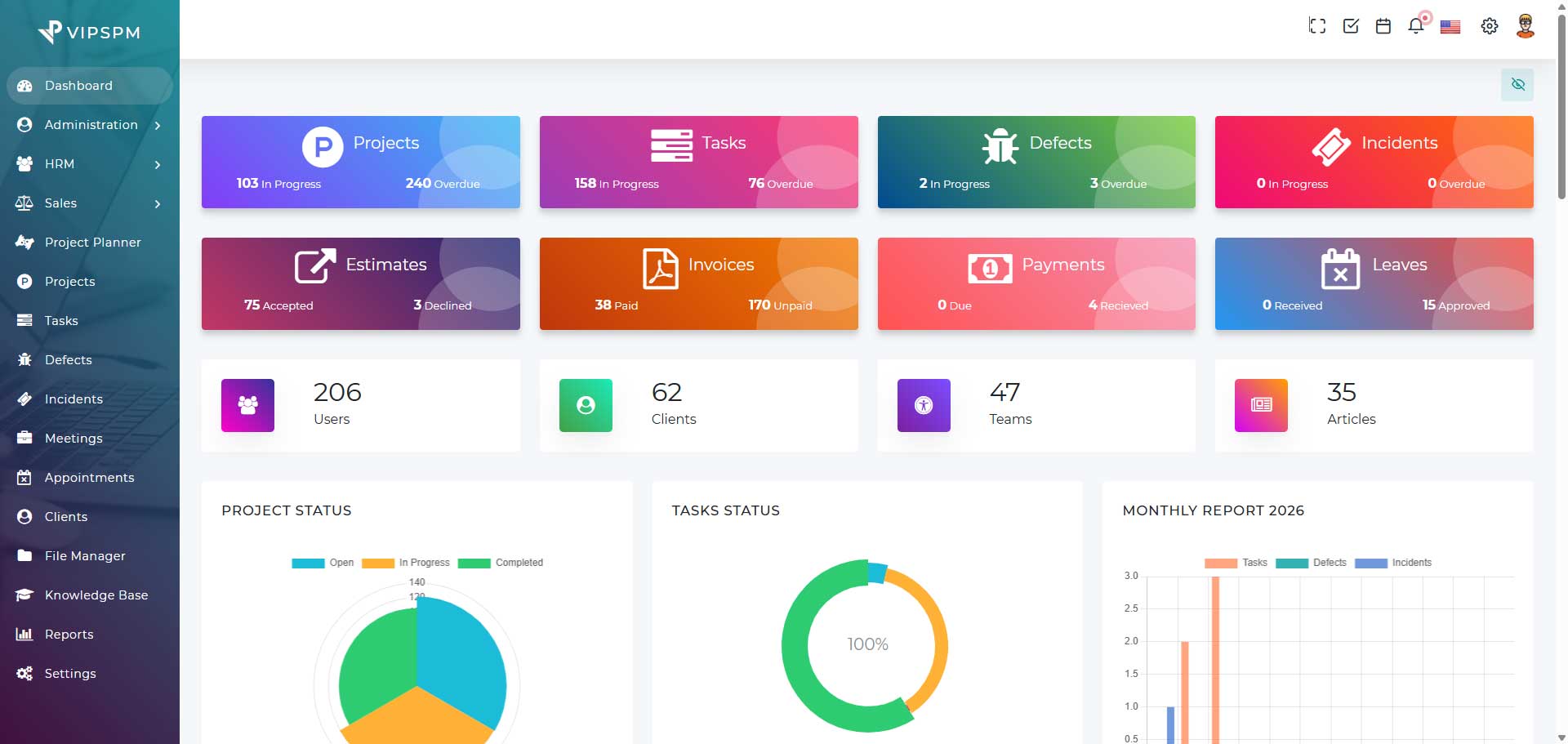Screen dimensions: 1568x744
Task: Open the US flag language selector
Action: 1450,27
